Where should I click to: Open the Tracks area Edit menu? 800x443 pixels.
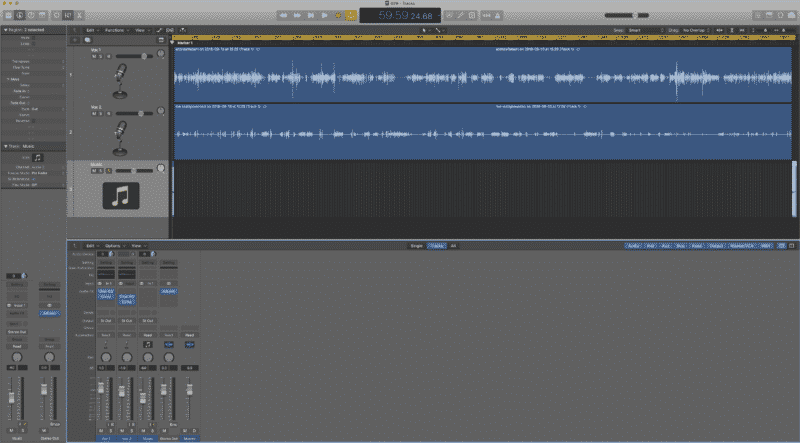click(92, 31)
